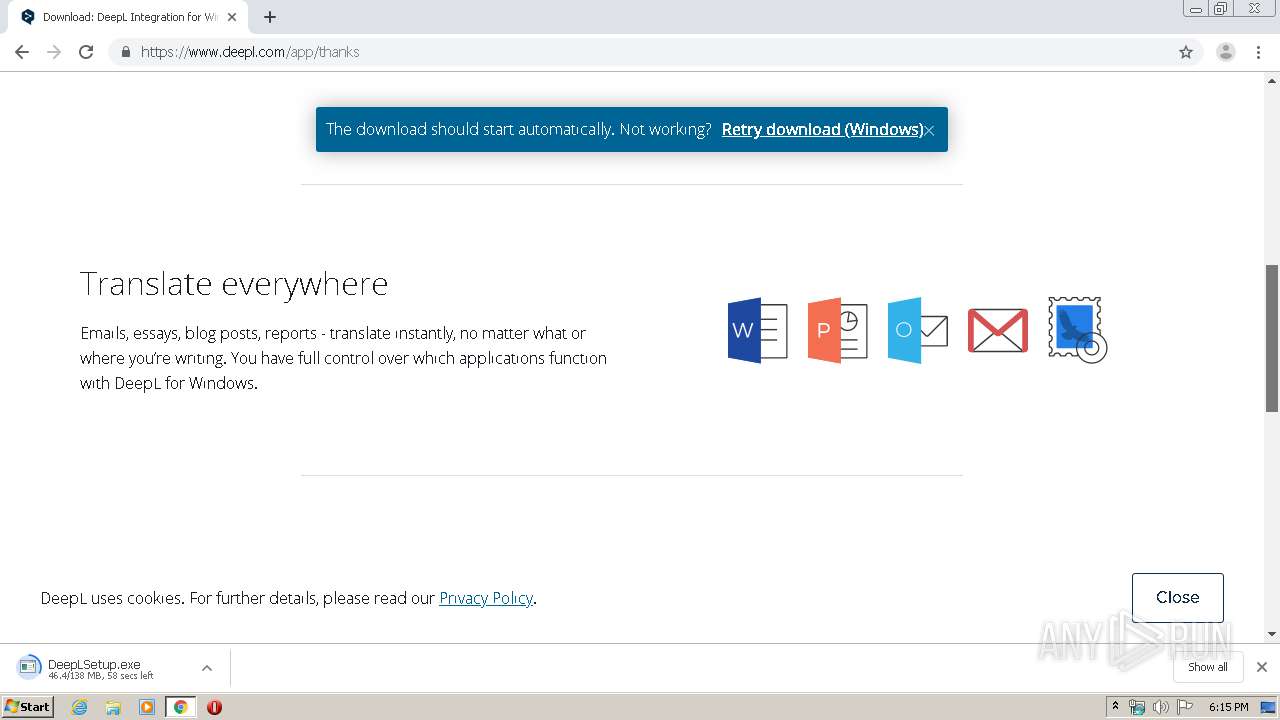Open the Windows Start menu

(28, 707)
